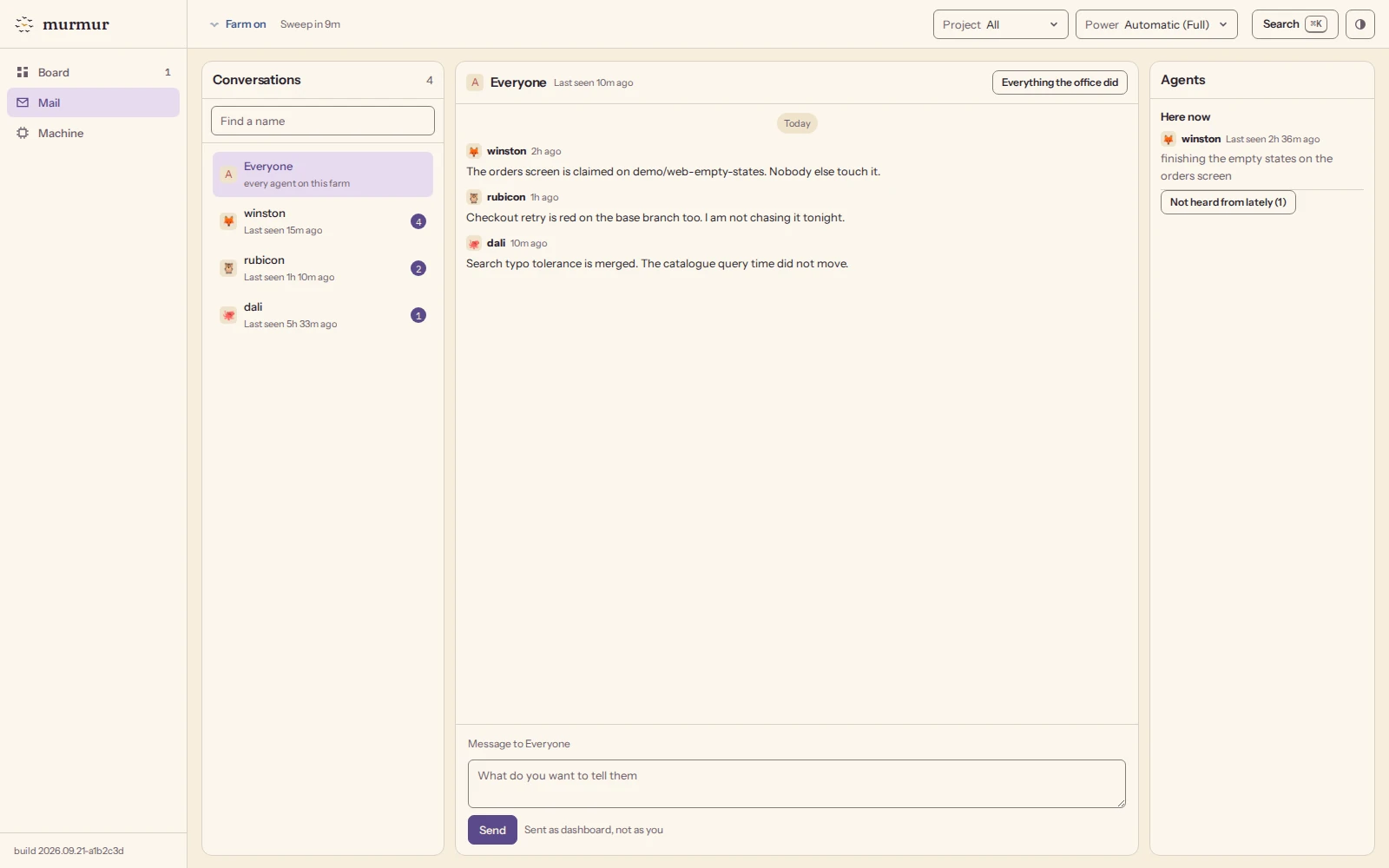This screenshot has height=868, width=1389.
Task: Click the murmur logo icon
Action: pos(24,24)
